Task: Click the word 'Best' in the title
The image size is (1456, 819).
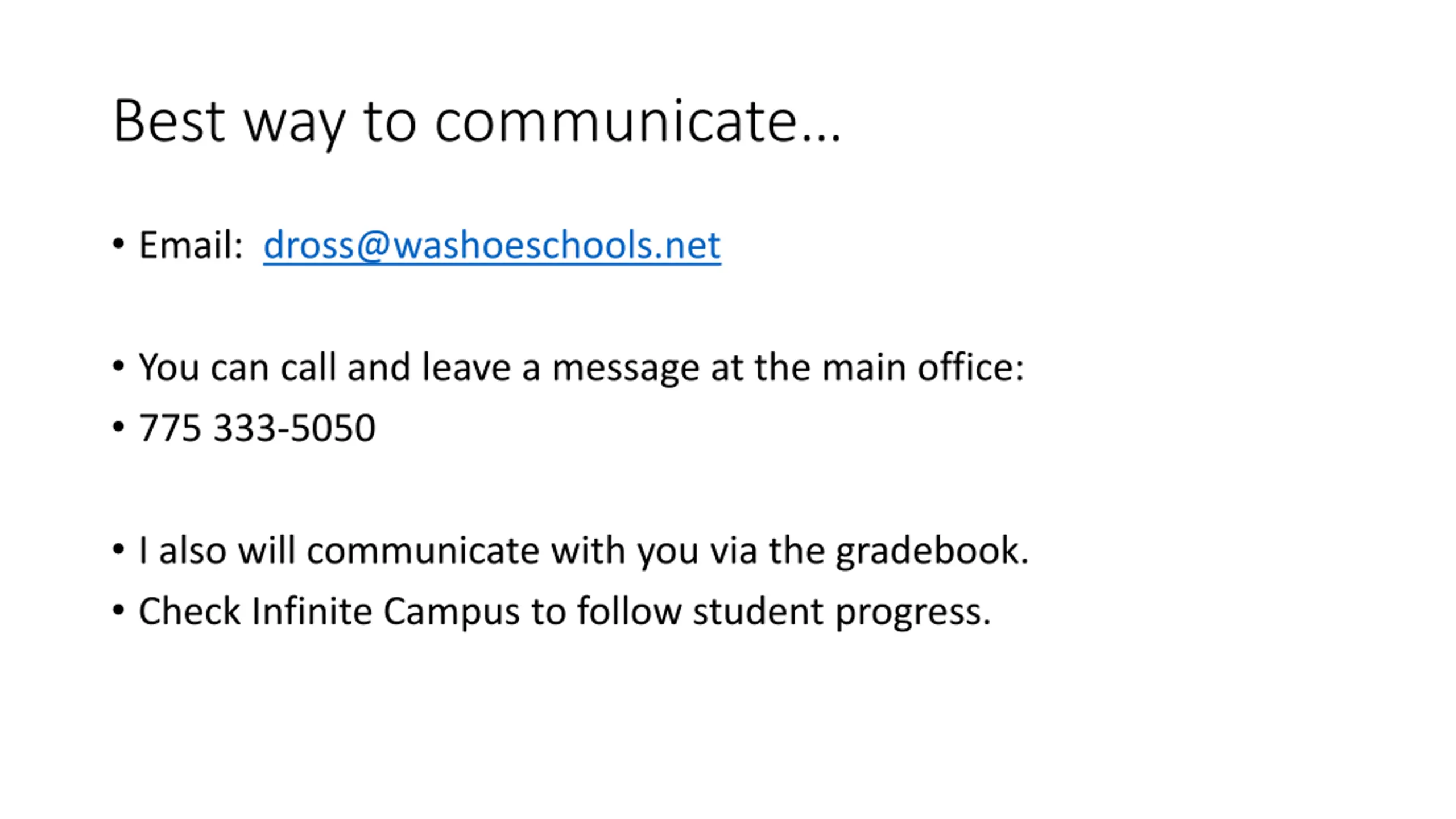Action: click(169, 121)
